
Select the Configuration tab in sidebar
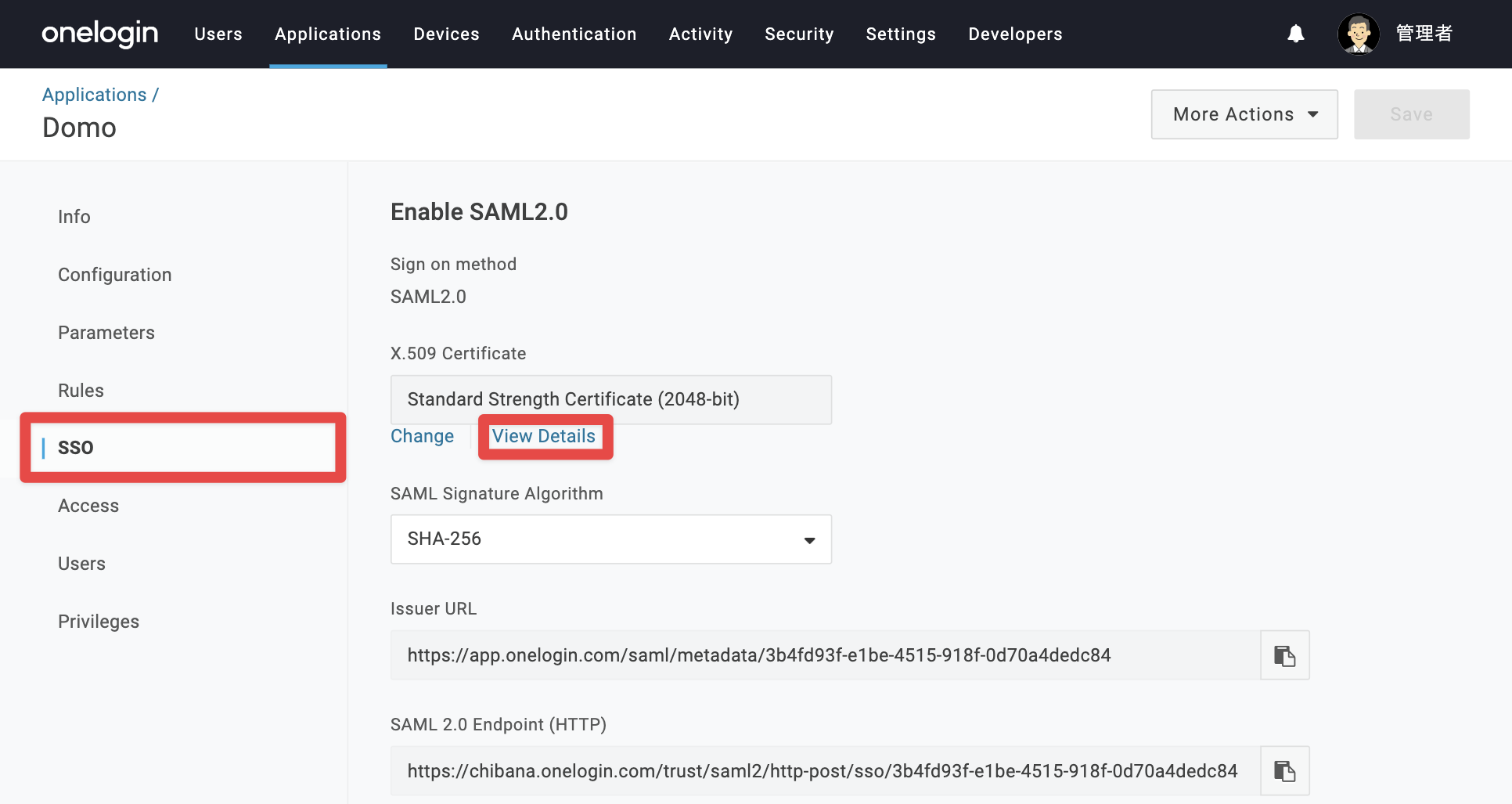pos(115,275)
